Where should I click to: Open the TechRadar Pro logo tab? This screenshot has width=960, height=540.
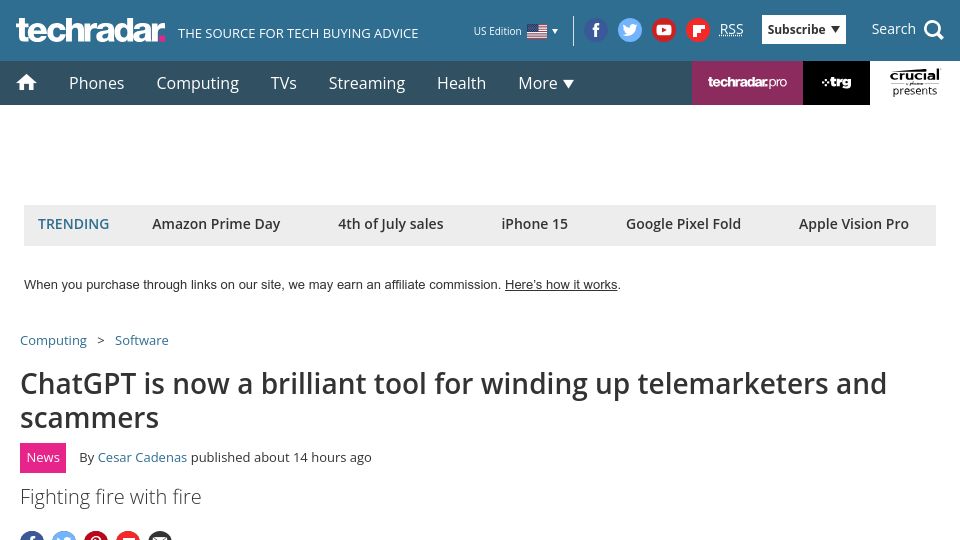(x=747, y=83)
